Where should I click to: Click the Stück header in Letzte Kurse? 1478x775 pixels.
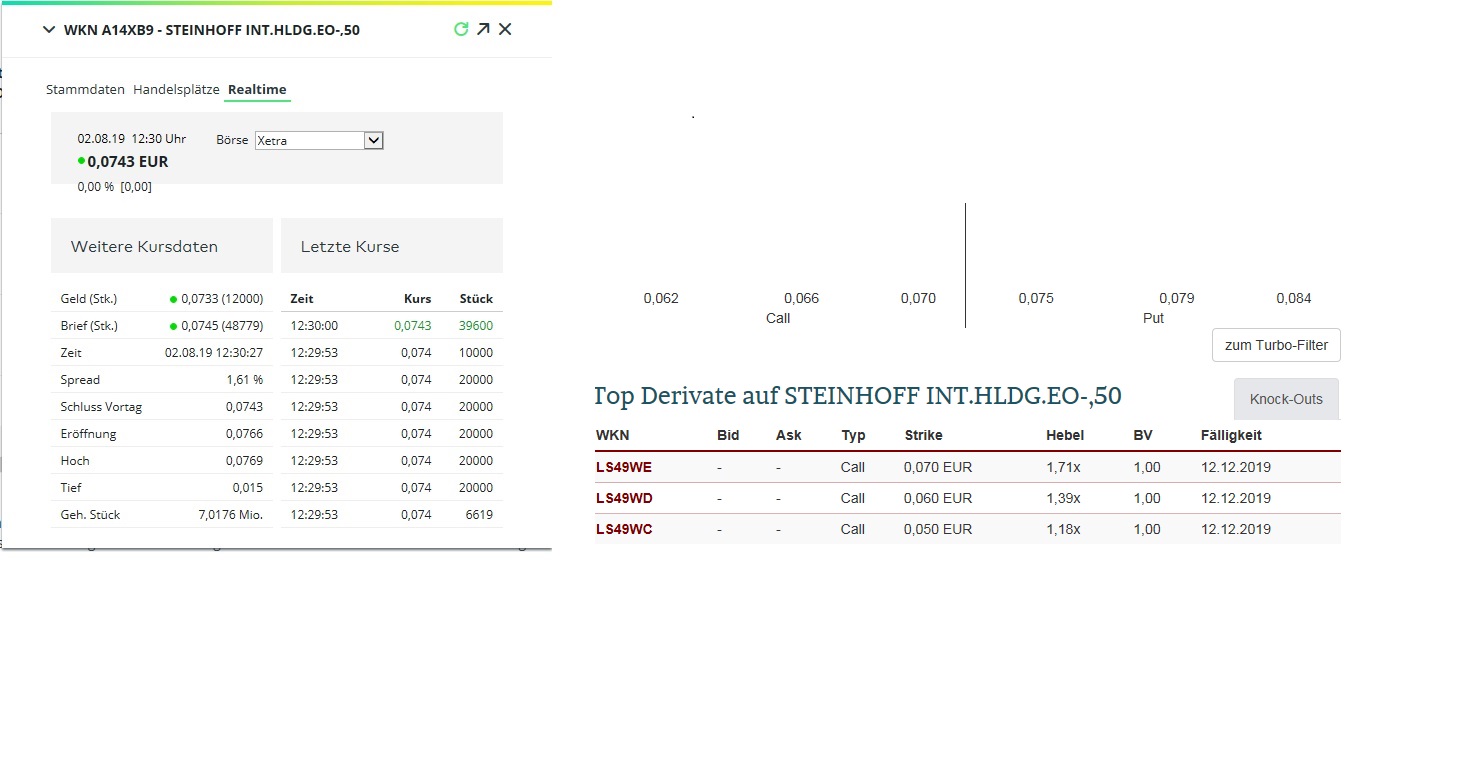(x=476, y=299)
